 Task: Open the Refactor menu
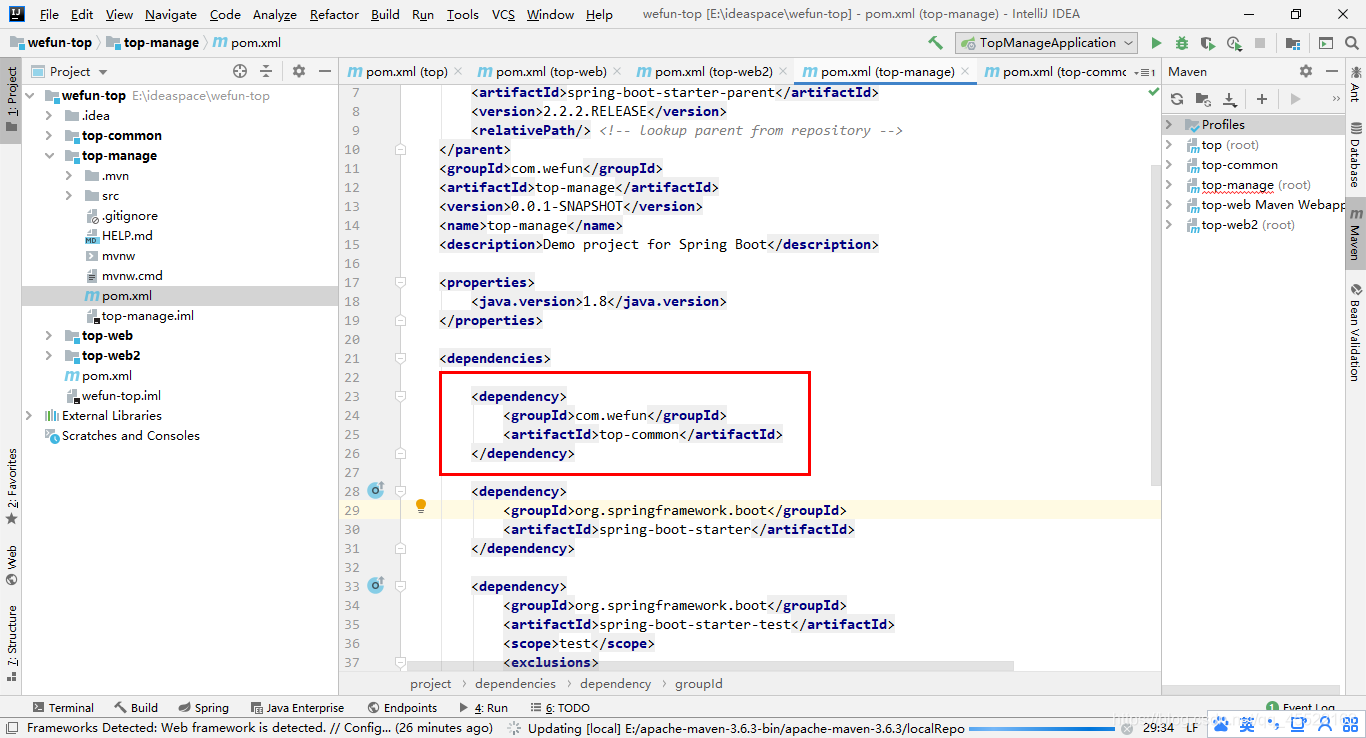pos(334,15)
